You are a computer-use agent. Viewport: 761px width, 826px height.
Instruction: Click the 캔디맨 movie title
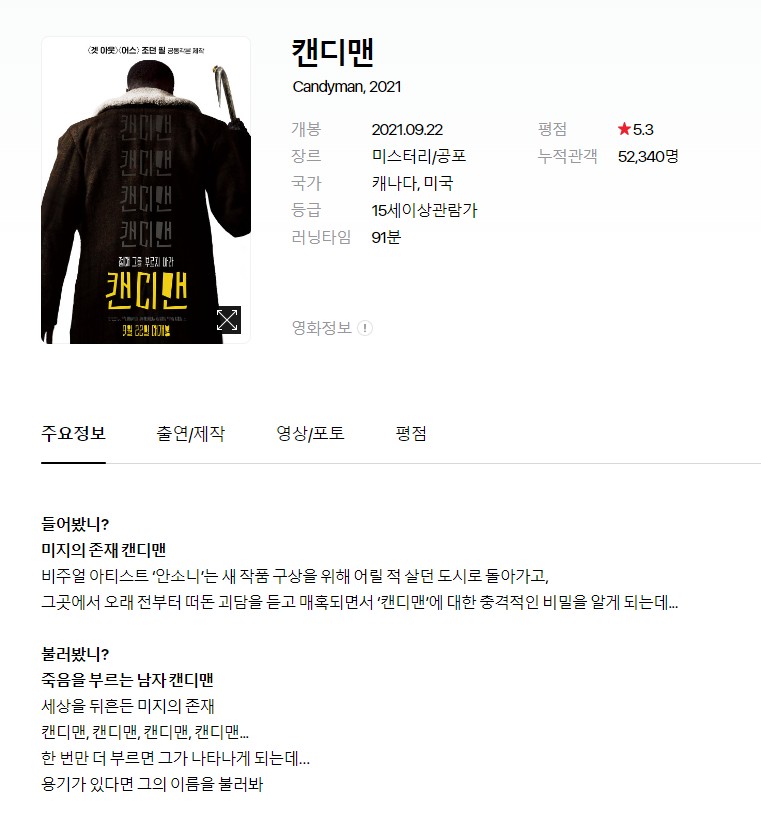(333, 52)
